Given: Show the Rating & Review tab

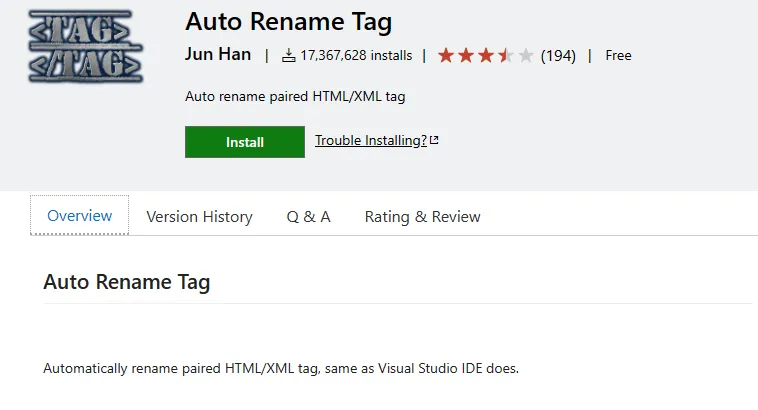Looking at the screenshot, I should 422,217.
